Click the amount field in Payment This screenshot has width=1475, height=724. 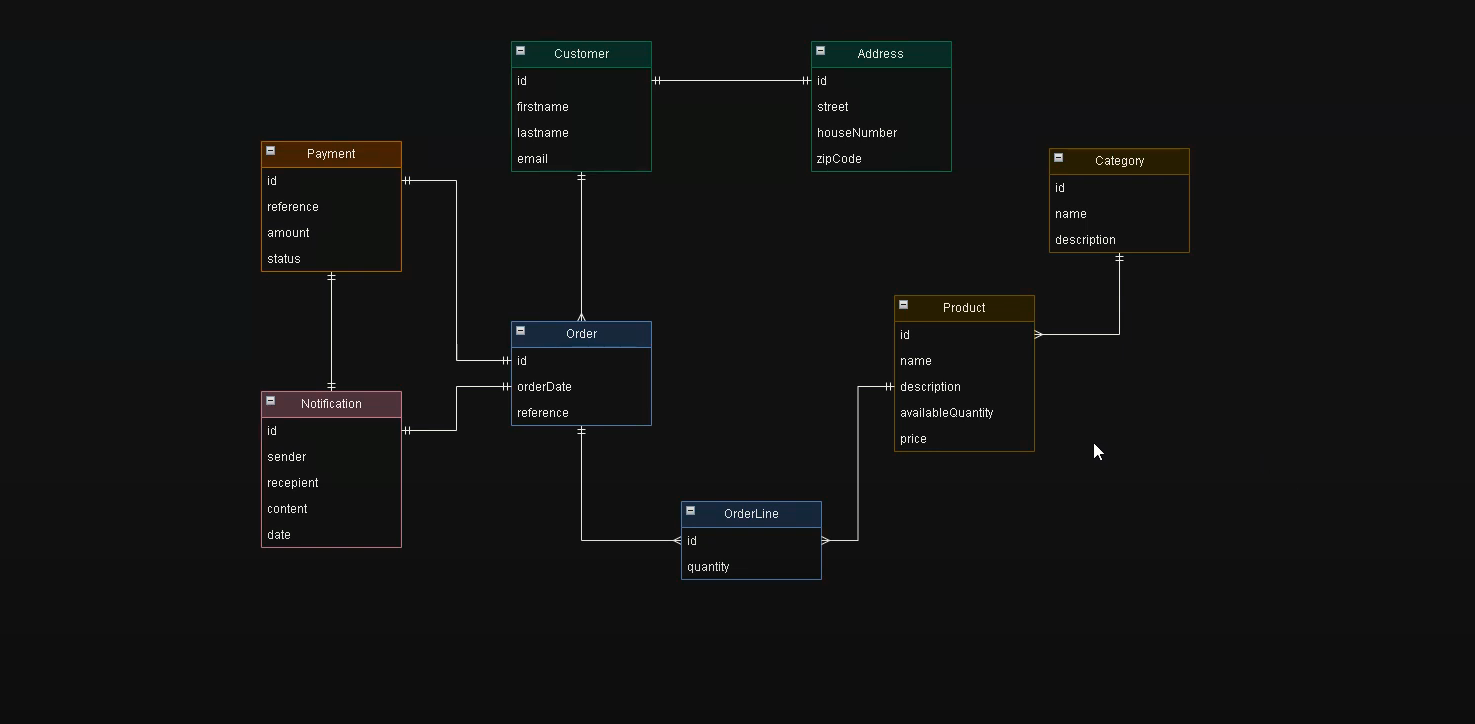pyautogui.click(x=288, y=233)
